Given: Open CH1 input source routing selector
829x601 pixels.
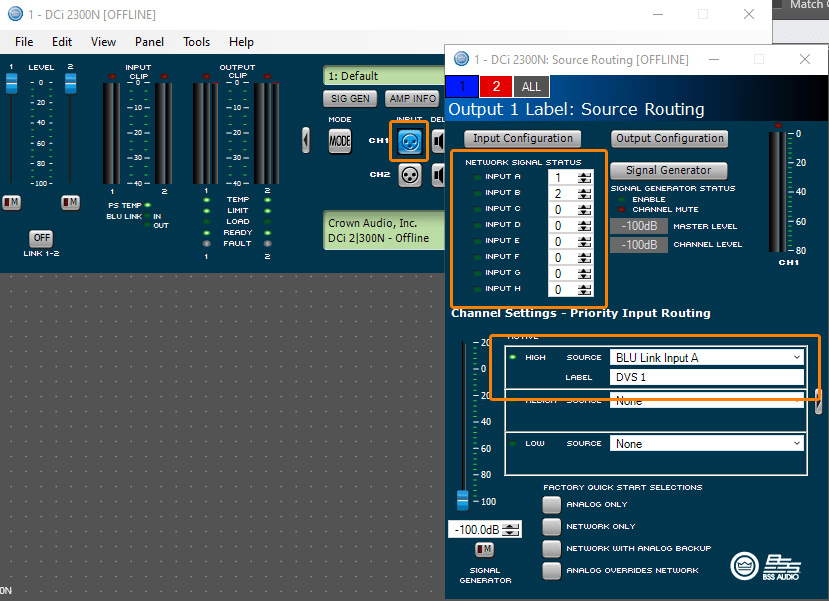Looking at the screenshot, I should coord(408,141).
